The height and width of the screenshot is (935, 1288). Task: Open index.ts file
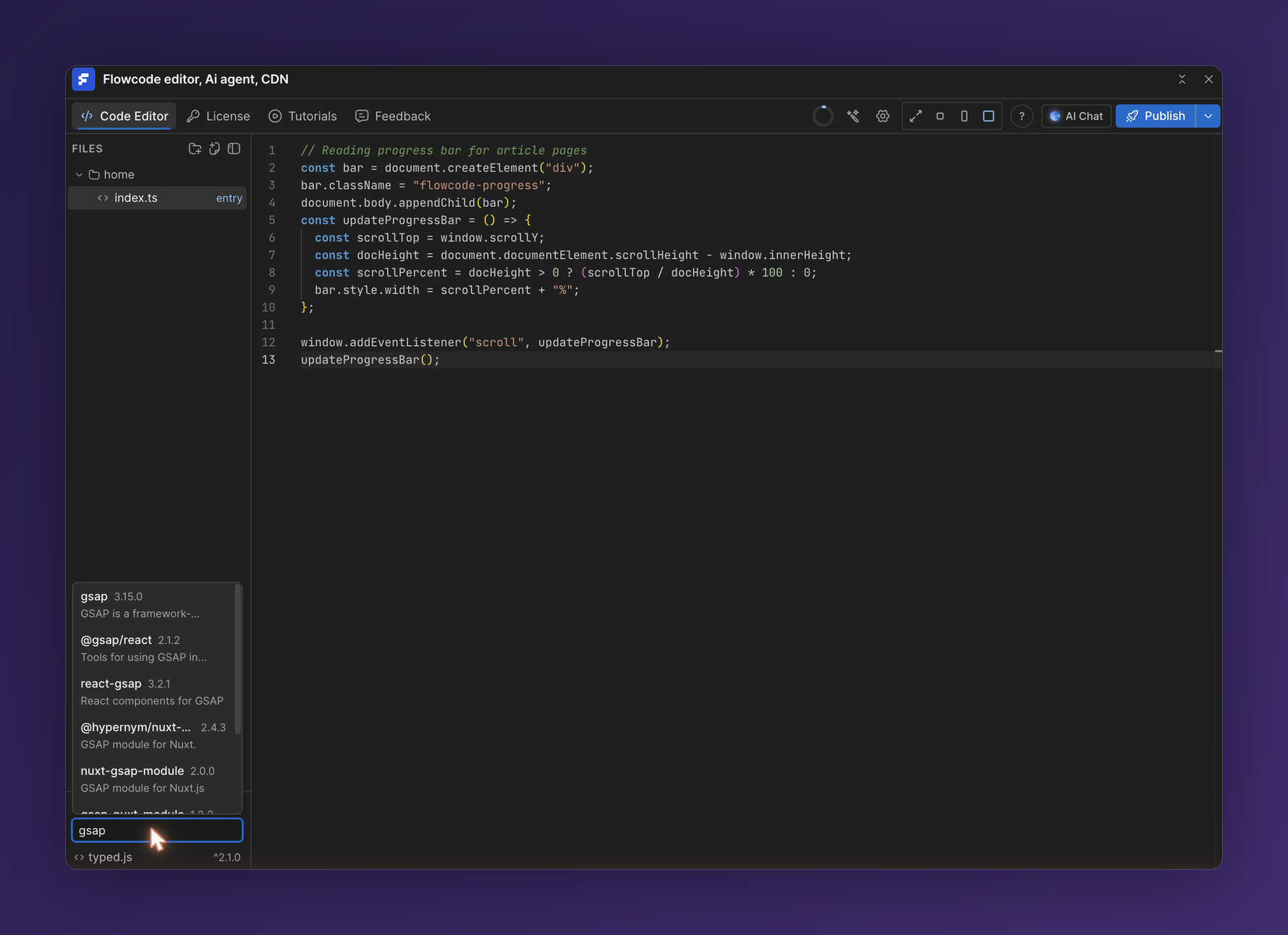click(158, 198)
